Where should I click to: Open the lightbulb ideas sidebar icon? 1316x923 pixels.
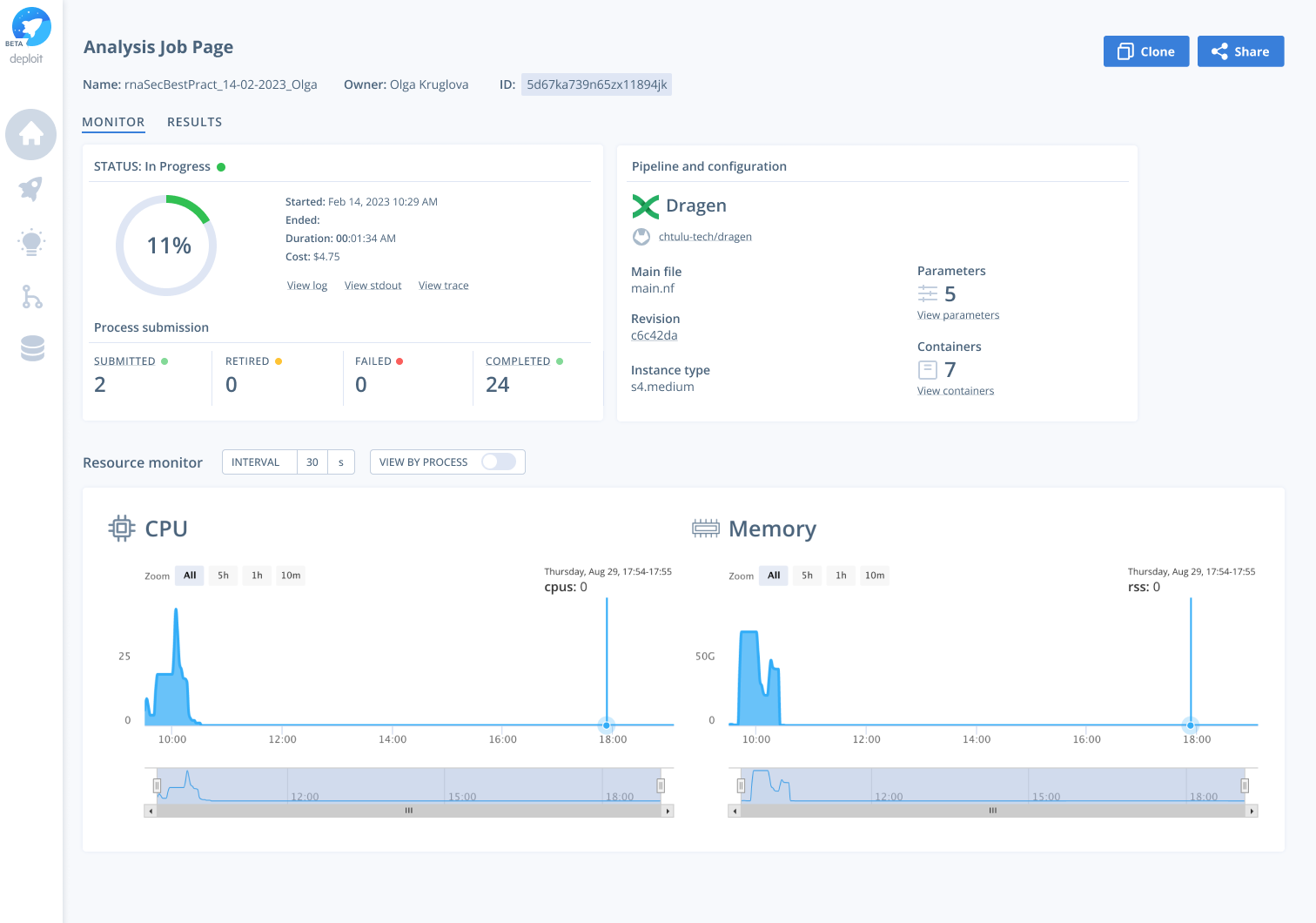click(31, 243)
